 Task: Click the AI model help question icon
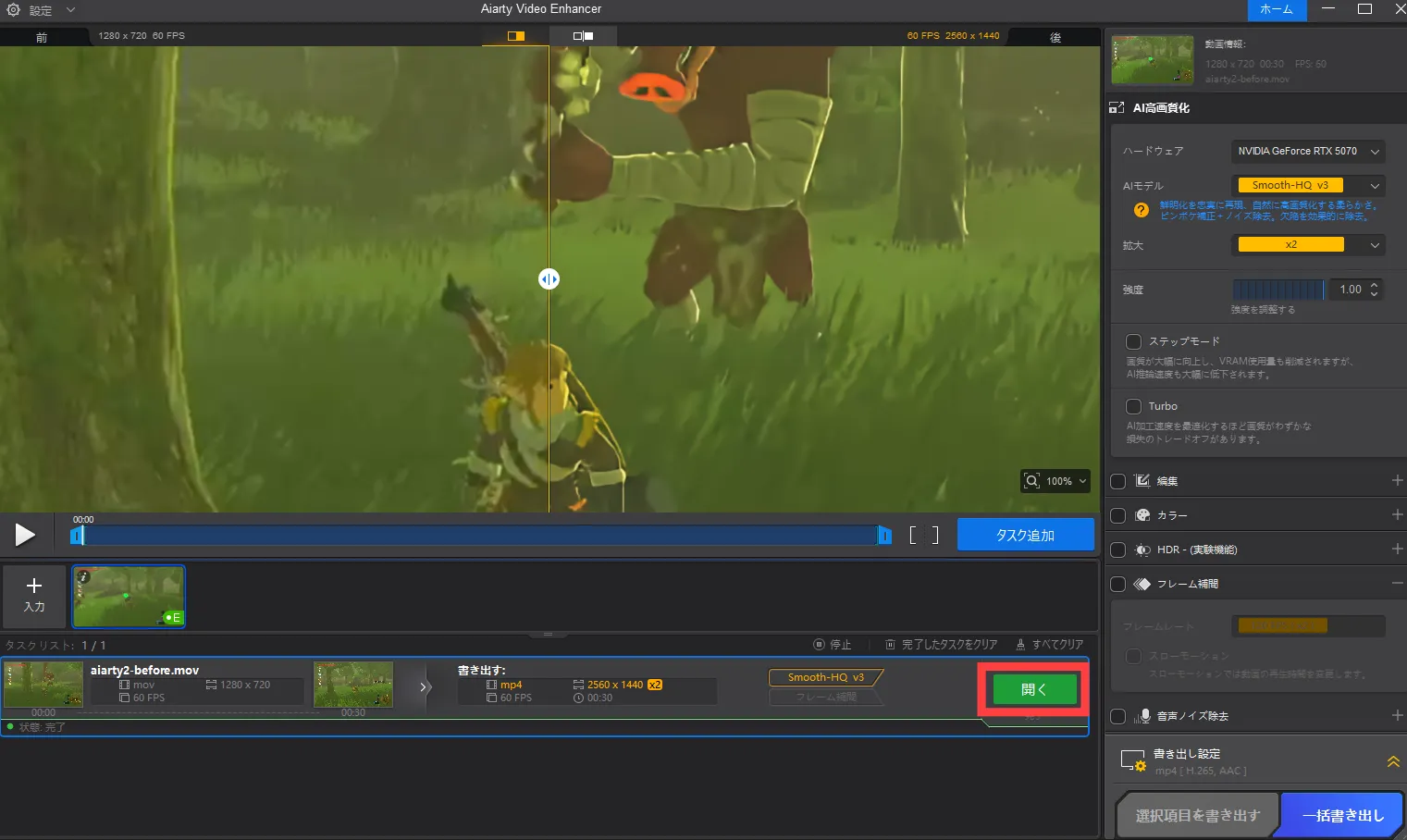(1141, 210)
